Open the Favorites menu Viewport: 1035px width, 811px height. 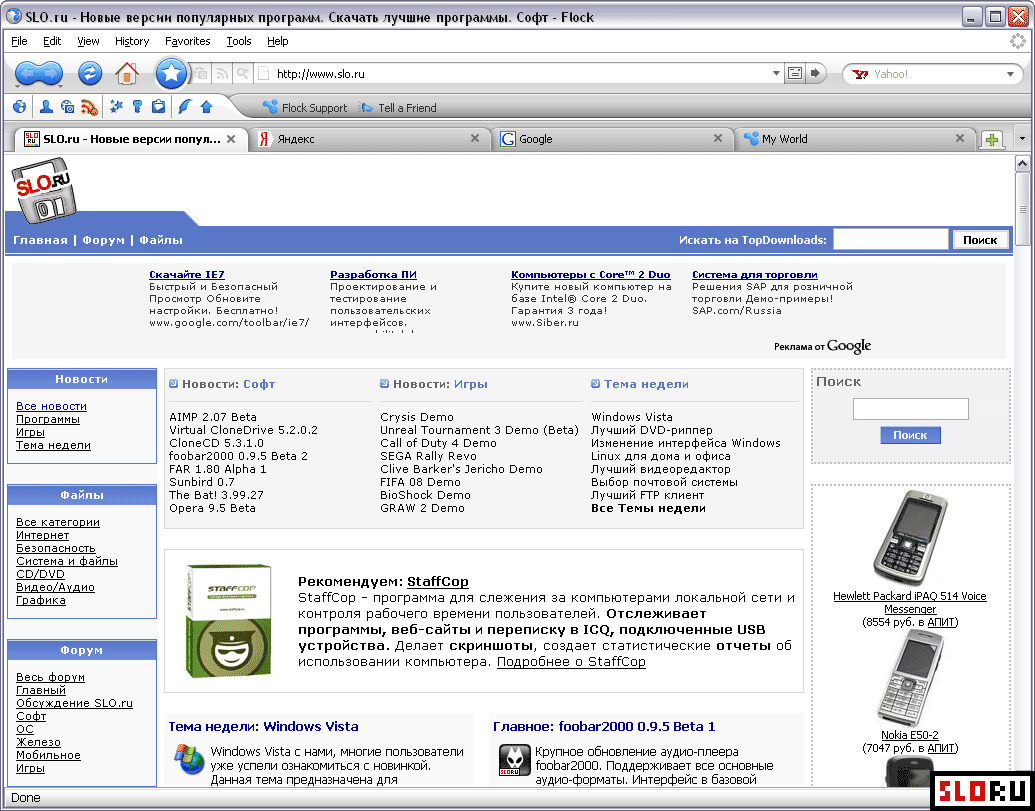(187, 41)
